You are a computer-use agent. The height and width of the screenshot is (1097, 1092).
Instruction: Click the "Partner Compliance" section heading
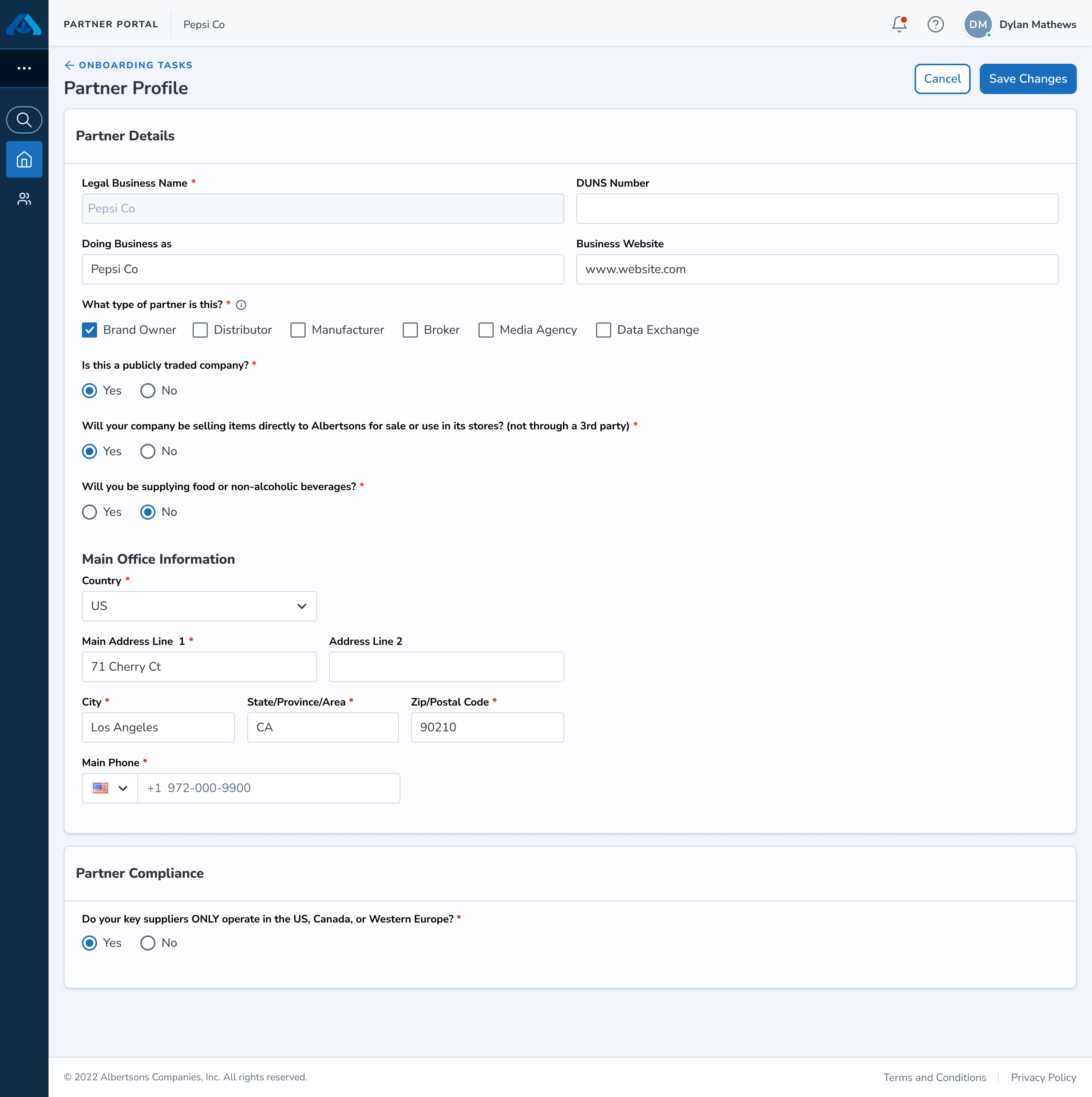(140, 873)
